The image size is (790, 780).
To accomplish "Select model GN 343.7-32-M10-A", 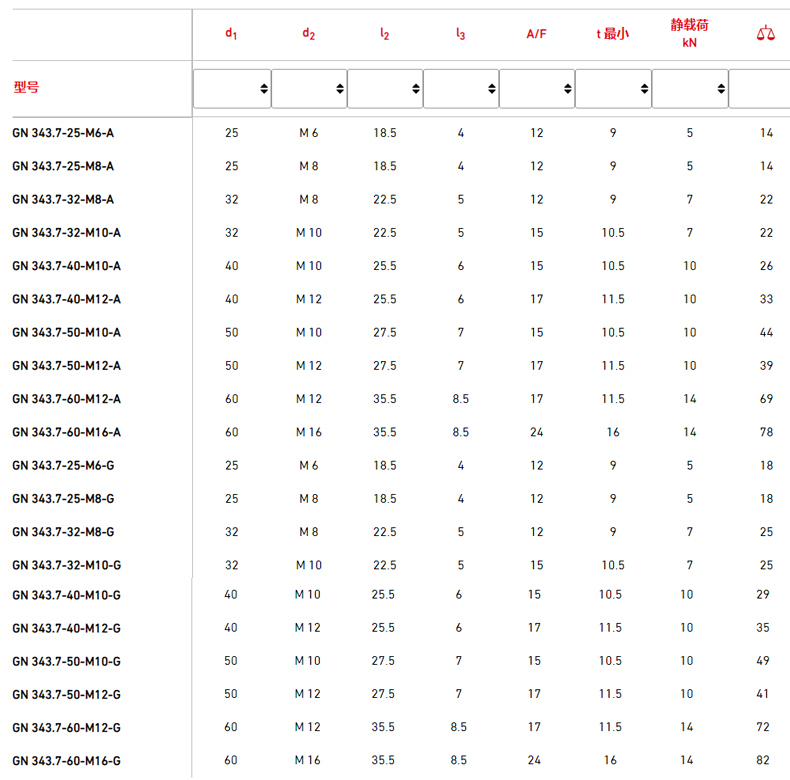I will 66,233.
